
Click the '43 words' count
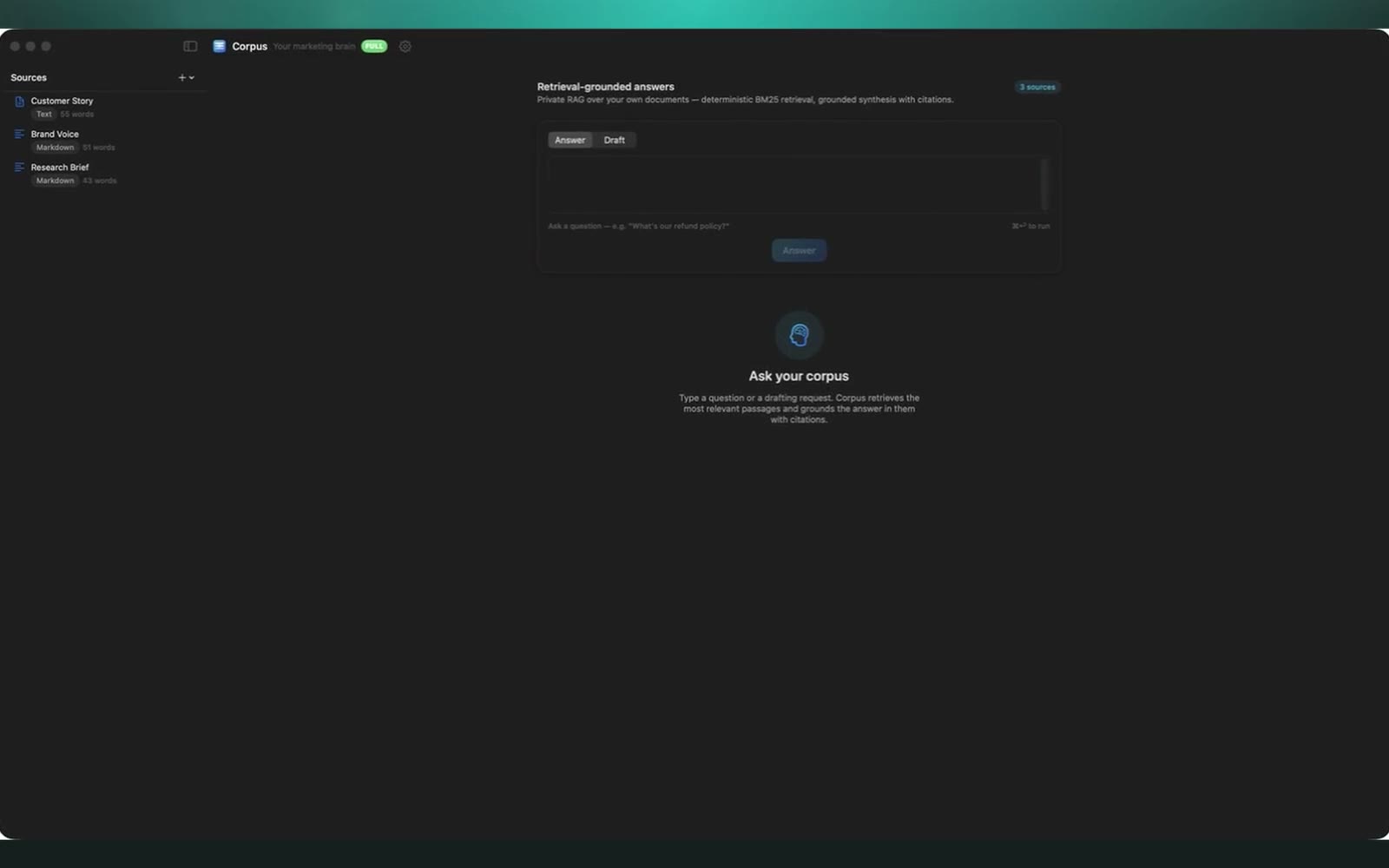coord(100,181)
